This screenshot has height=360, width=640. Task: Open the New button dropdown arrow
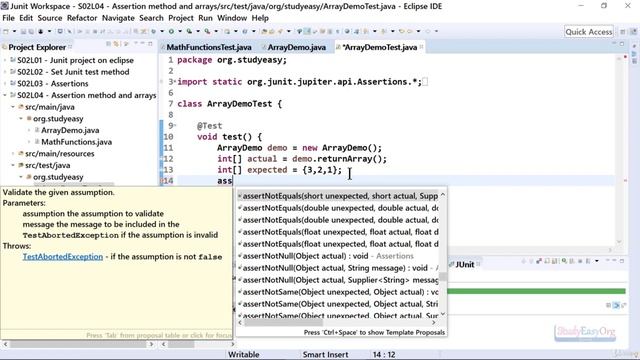click(x=14, y=31)
